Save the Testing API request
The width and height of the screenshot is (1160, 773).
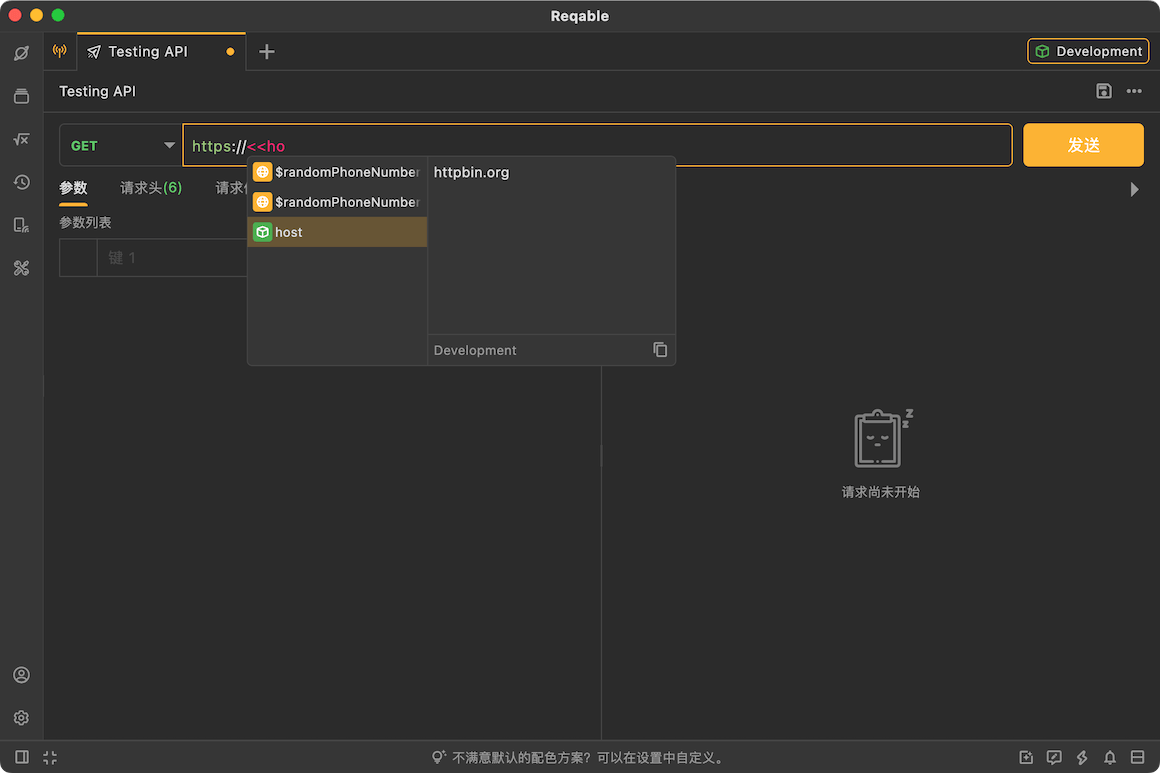pos(1104,91)
